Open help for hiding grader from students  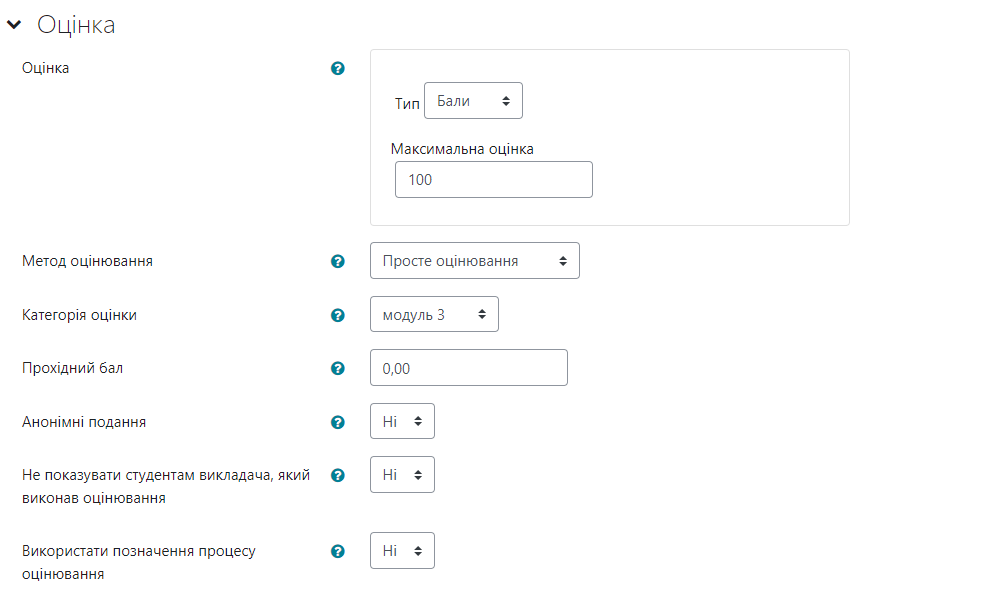338,475
